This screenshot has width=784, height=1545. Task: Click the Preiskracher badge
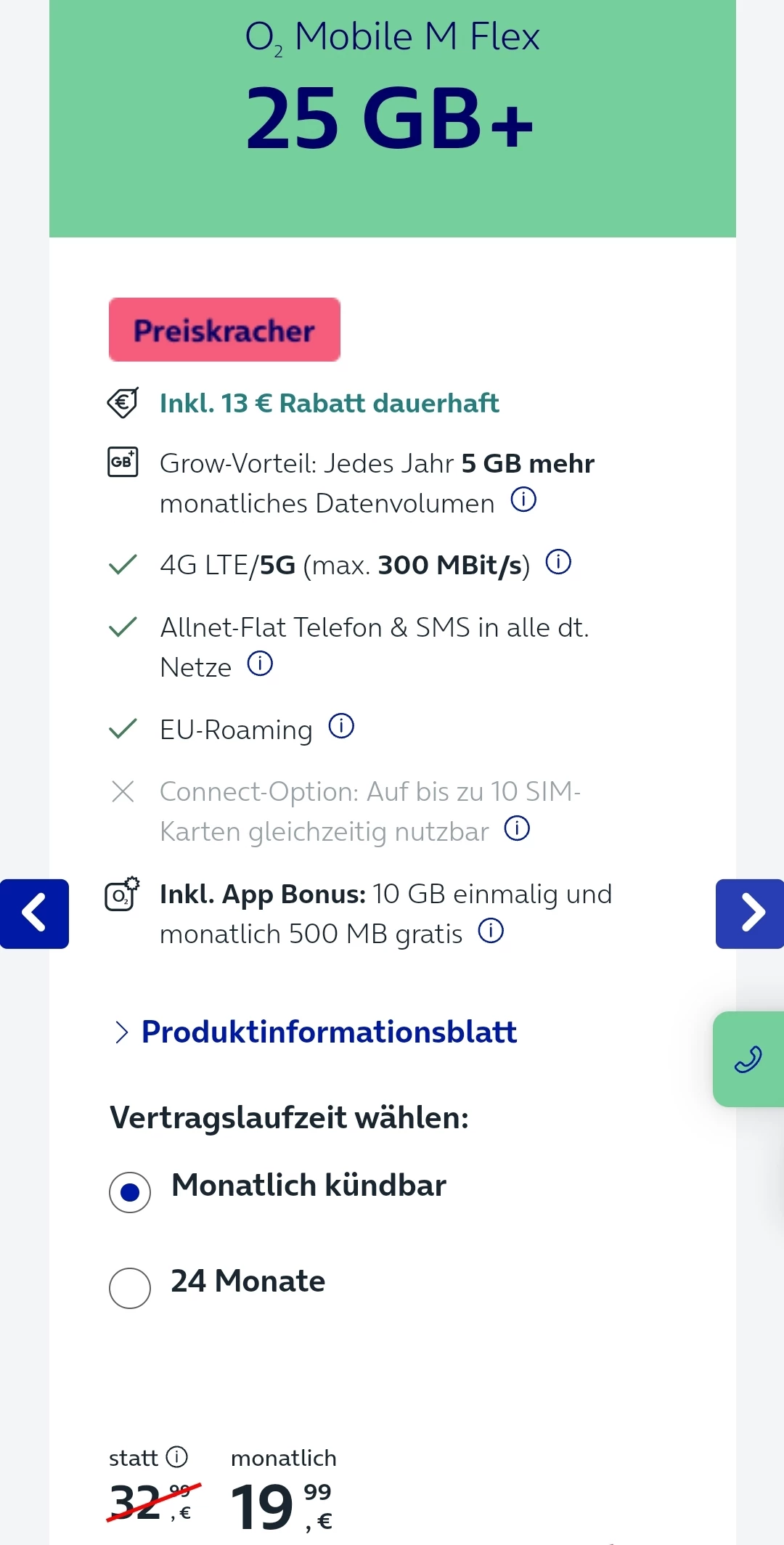click(x=224, y=330)
